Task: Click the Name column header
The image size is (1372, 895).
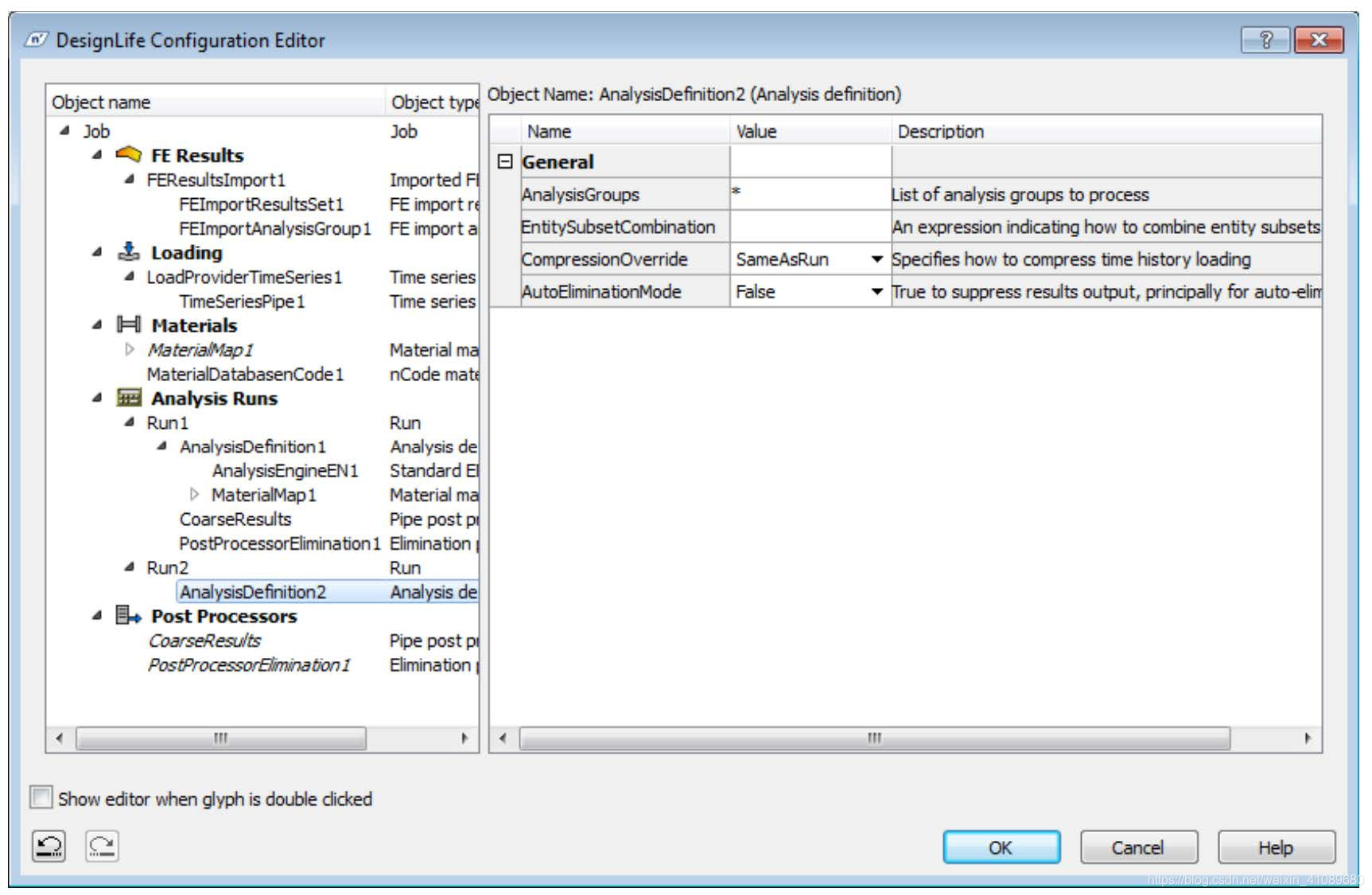Action: (x=625, y=131)
